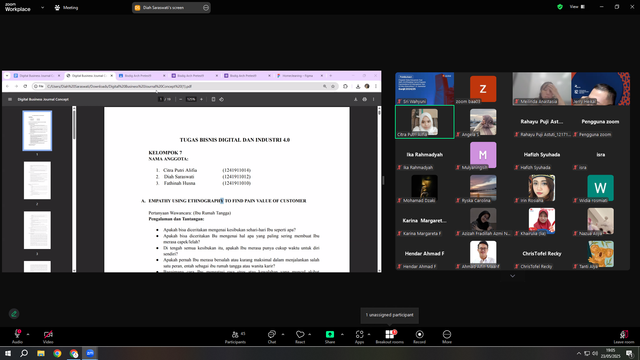Screen dimensions: 640x360
Task: Open the Windows notification center icon
Action: pyautogui.click(x=629, y=353)
